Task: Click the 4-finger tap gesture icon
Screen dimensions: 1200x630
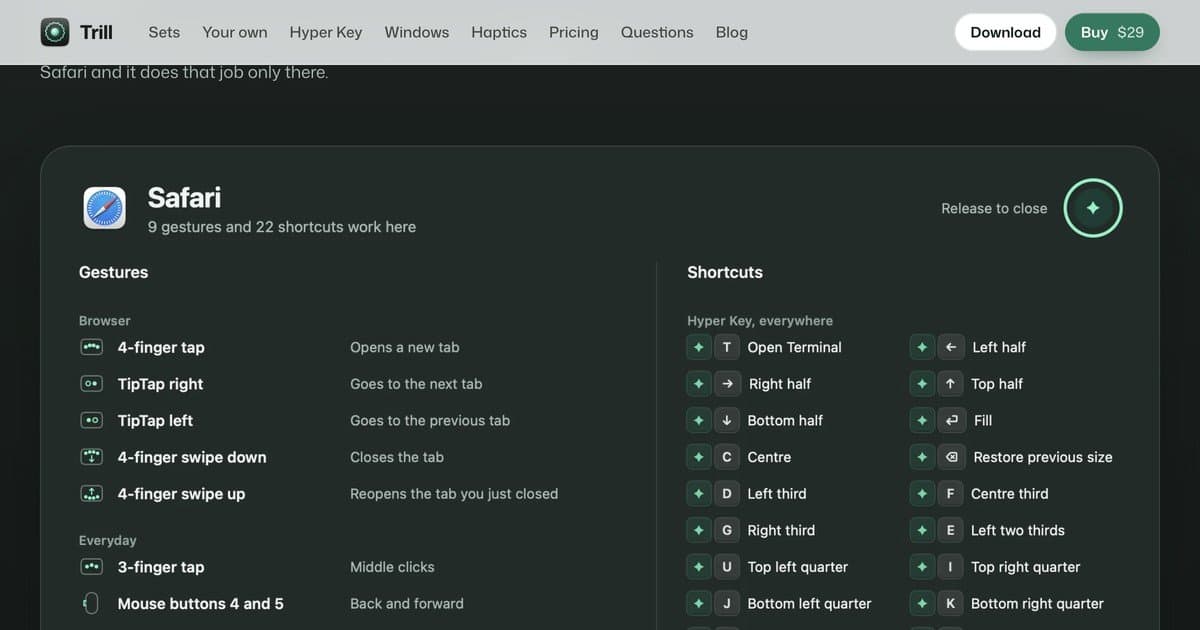Action: (x=91, y=347)
